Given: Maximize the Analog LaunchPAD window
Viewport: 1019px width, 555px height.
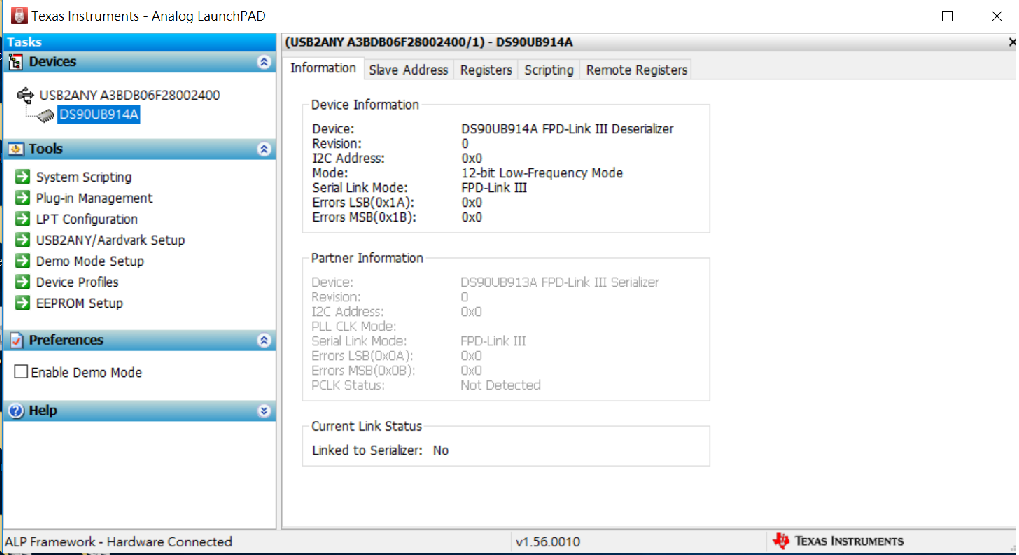Looking at the screenshot, I should coord(948,16).
